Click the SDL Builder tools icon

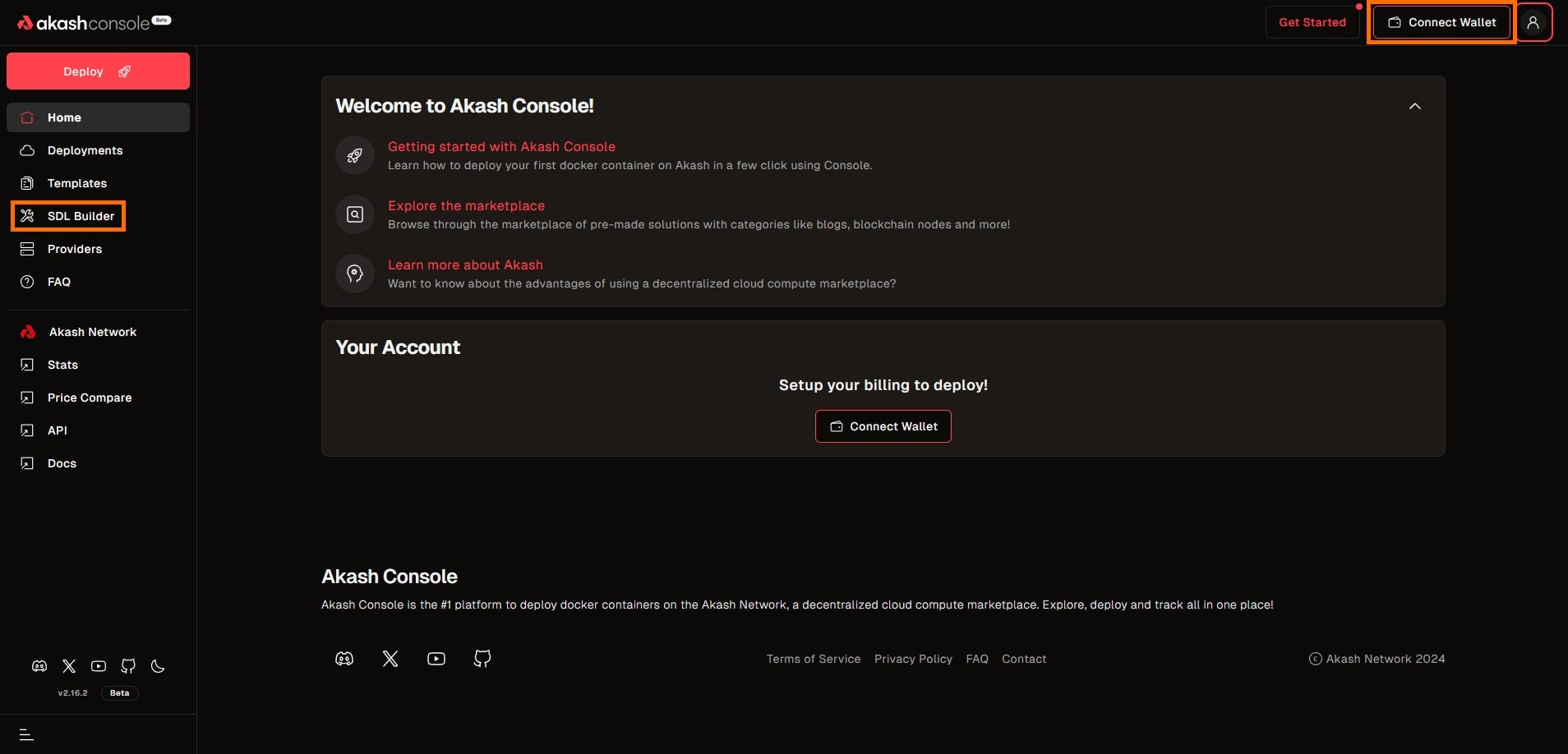(x=27, y=216)
